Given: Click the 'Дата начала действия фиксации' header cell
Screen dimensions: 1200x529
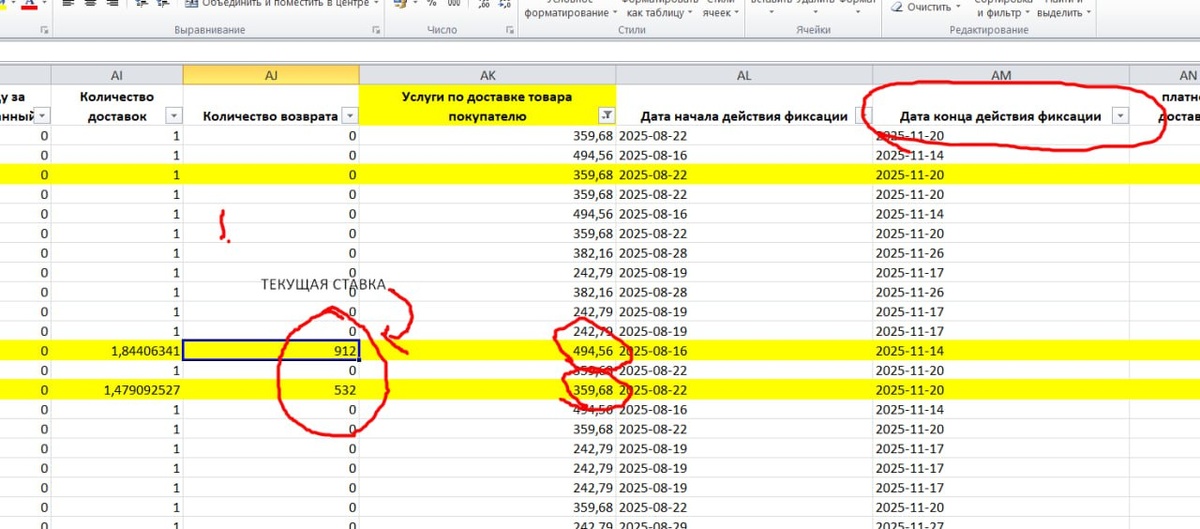Looking at the screenshot, I should tap(744, 105).
